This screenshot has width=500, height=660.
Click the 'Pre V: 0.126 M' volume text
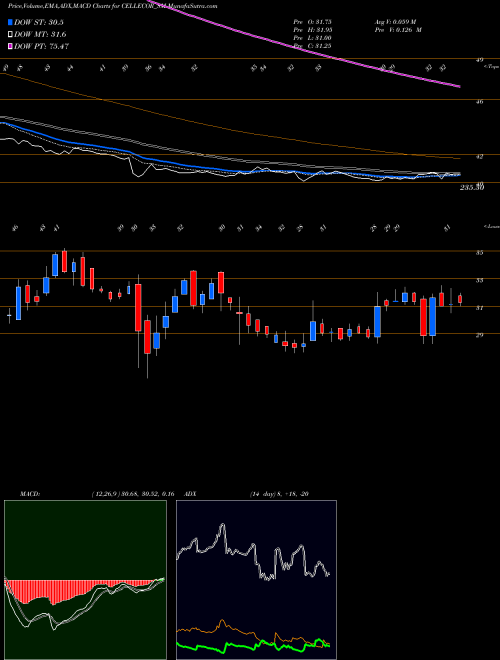coord(398,29)
